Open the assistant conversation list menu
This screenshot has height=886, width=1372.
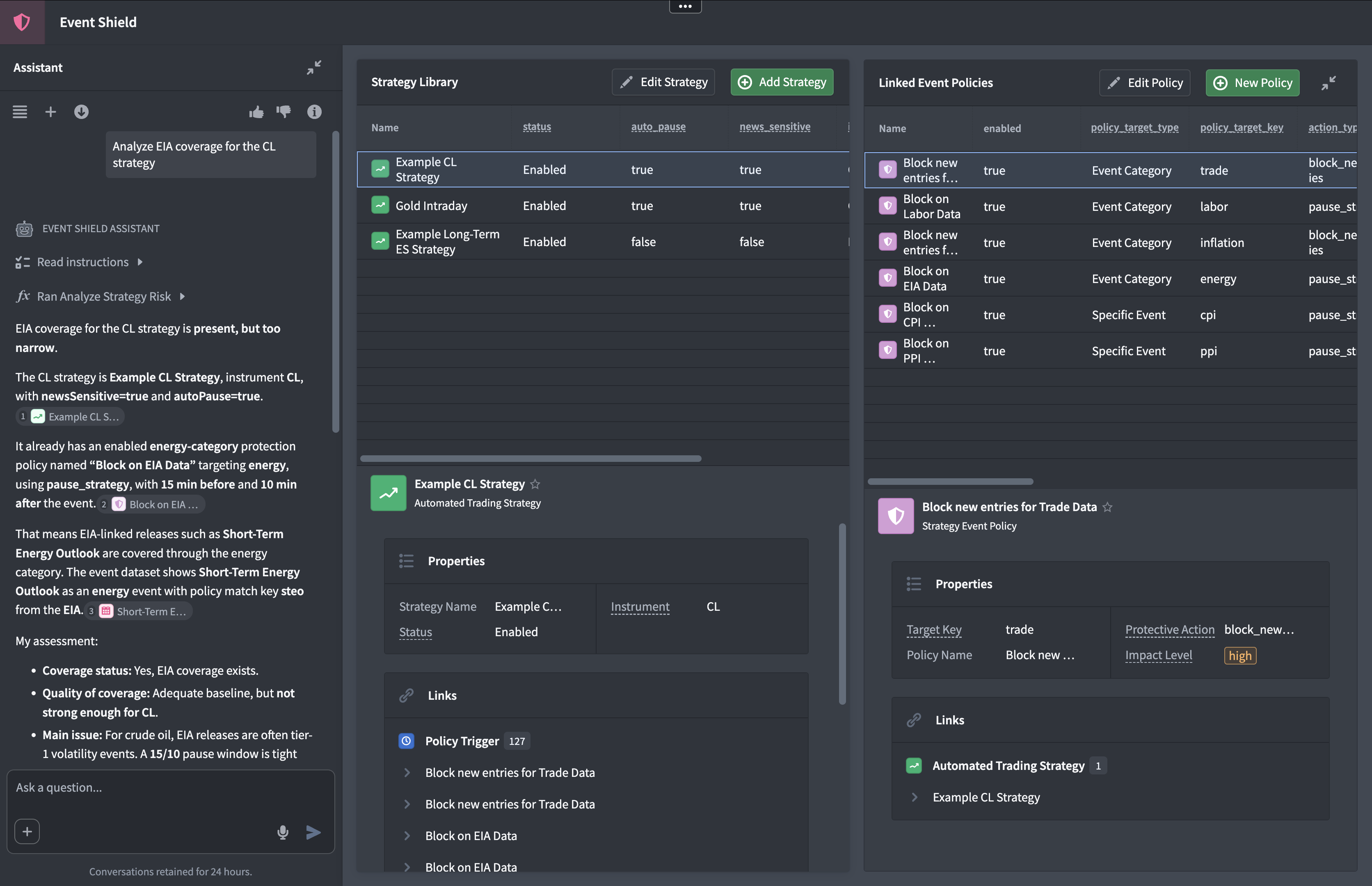click(20, 112)
